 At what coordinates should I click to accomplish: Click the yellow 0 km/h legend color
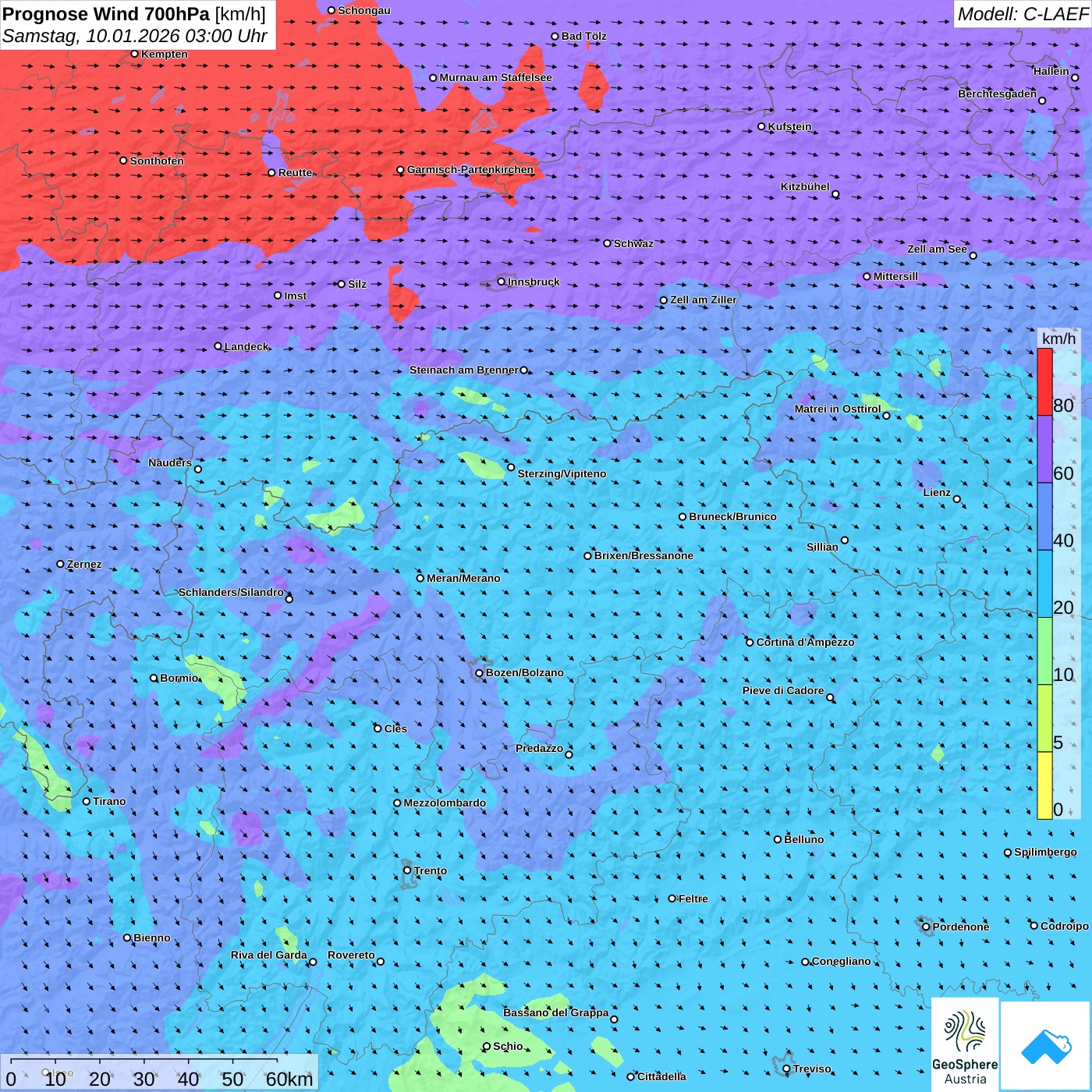(1044, 785)
